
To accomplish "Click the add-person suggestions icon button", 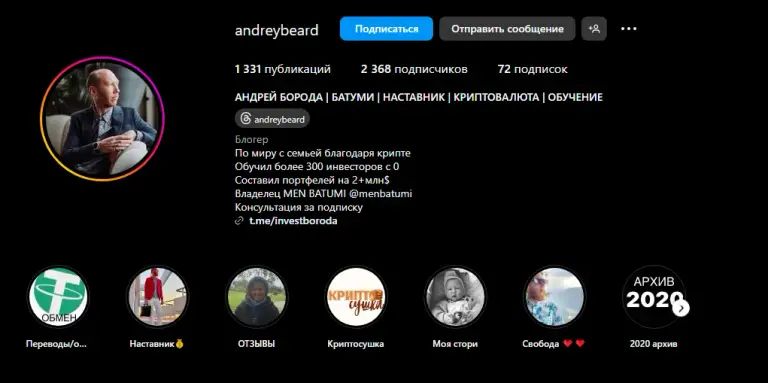I will point(594,28).
